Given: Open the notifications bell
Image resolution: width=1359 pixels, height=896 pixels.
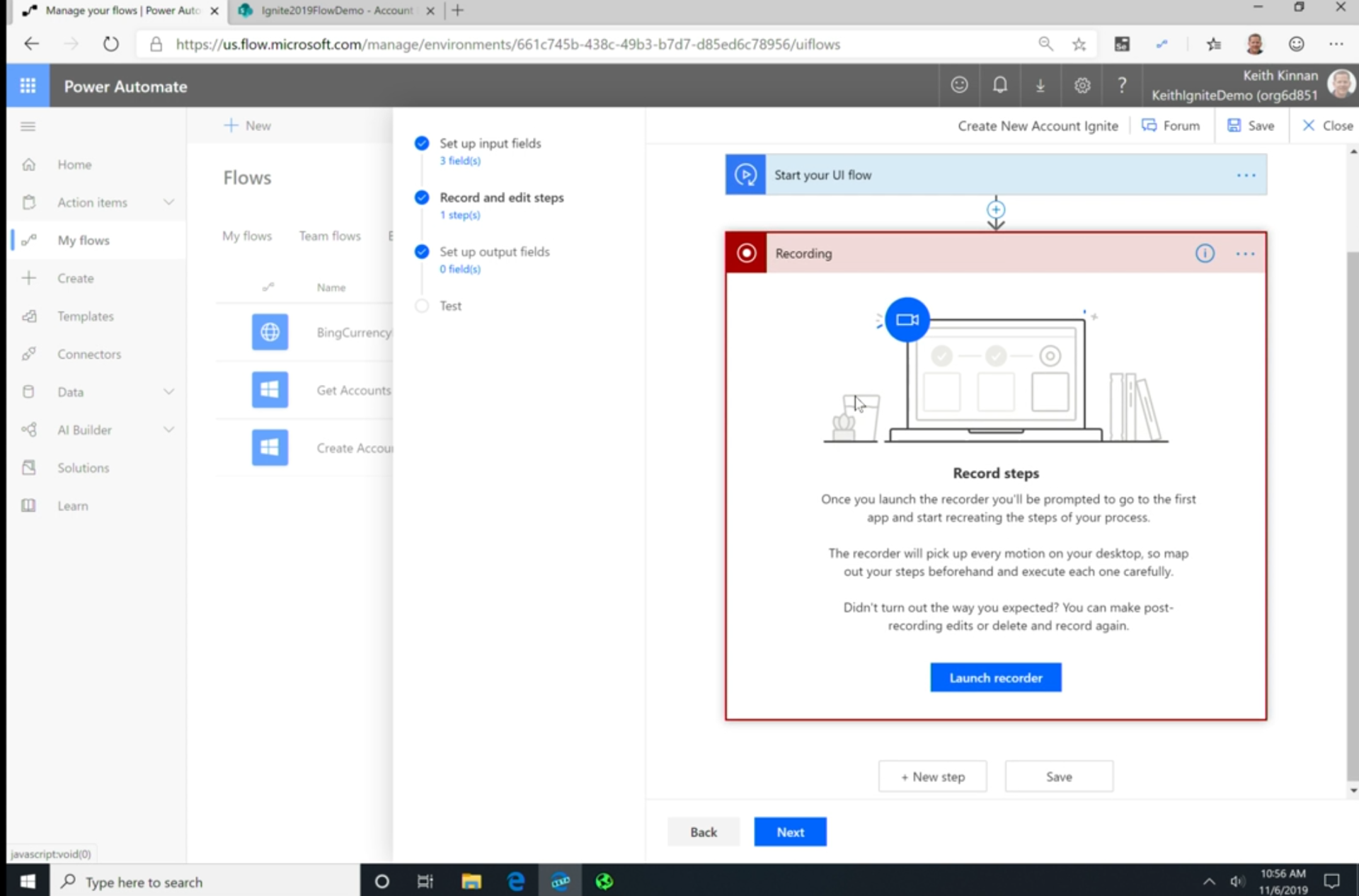Looking at the screenshot, I should point(999,86).
